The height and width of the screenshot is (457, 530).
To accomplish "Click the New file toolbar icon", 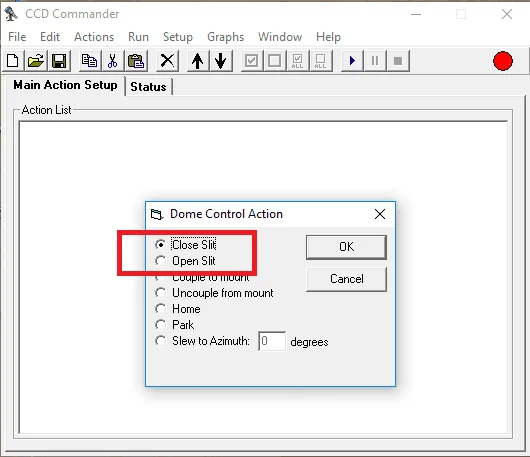I will (13, 61).
